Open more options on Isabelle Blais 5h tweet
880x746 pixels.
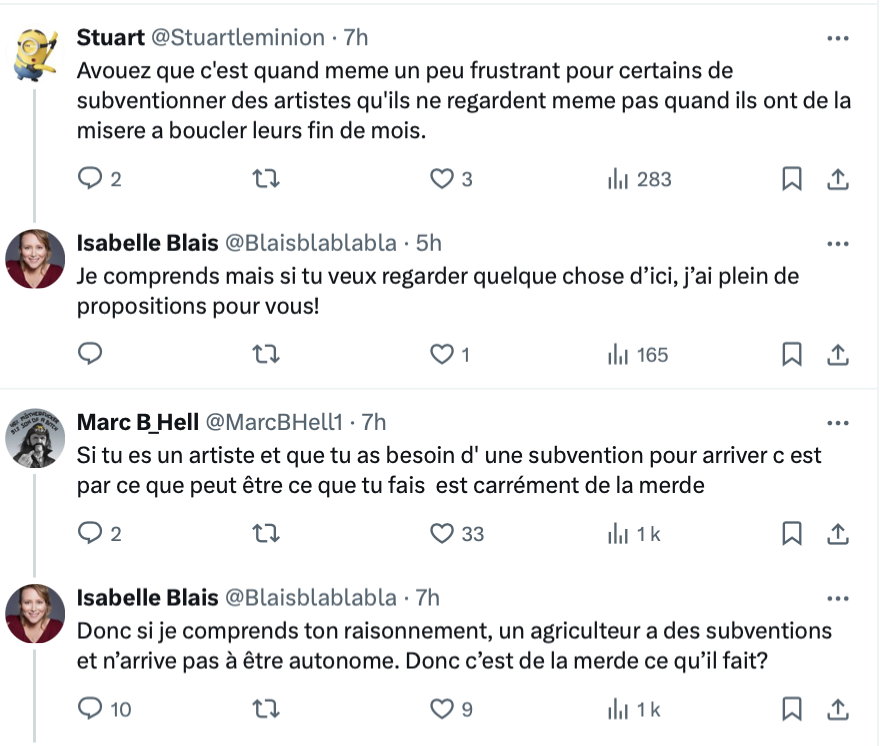pyautogui.click(x=837, y=244)
